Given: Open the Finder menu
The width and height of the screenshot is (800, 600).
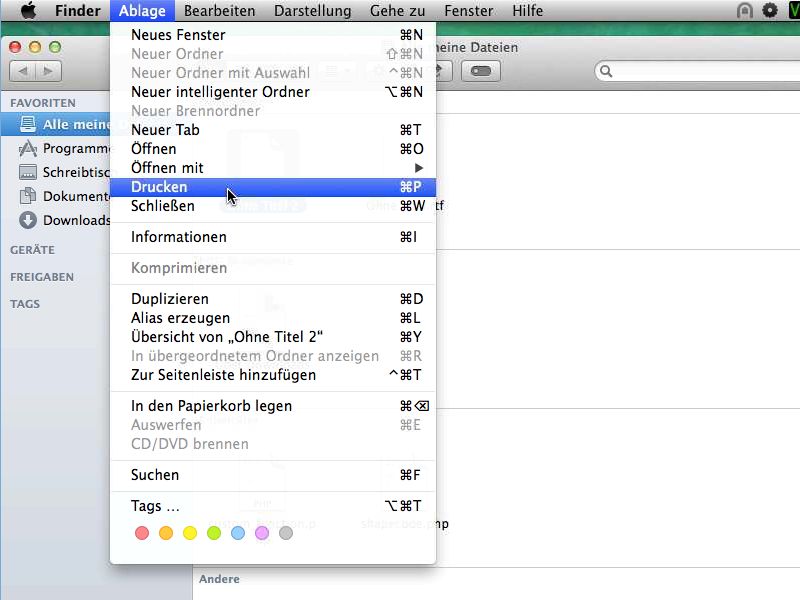Looking at the screenshot, I should click(78, 11).
